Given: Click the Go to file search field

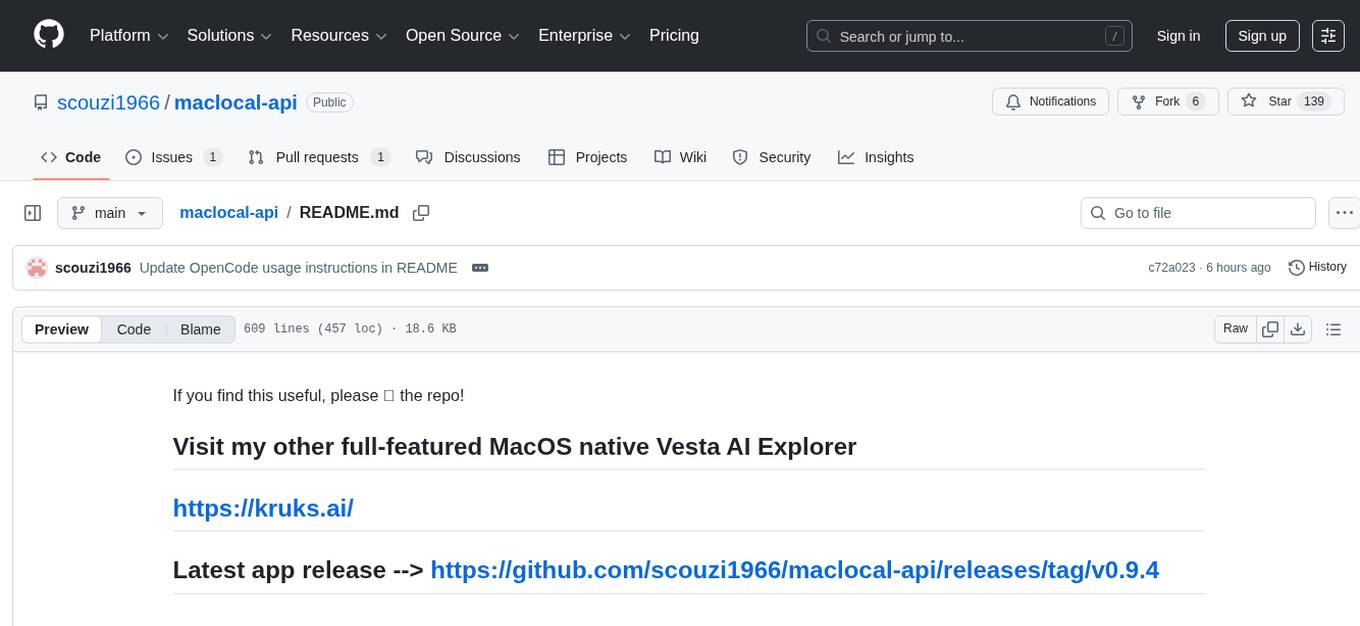Looking at the screenshot, I should pos(1197,212).
